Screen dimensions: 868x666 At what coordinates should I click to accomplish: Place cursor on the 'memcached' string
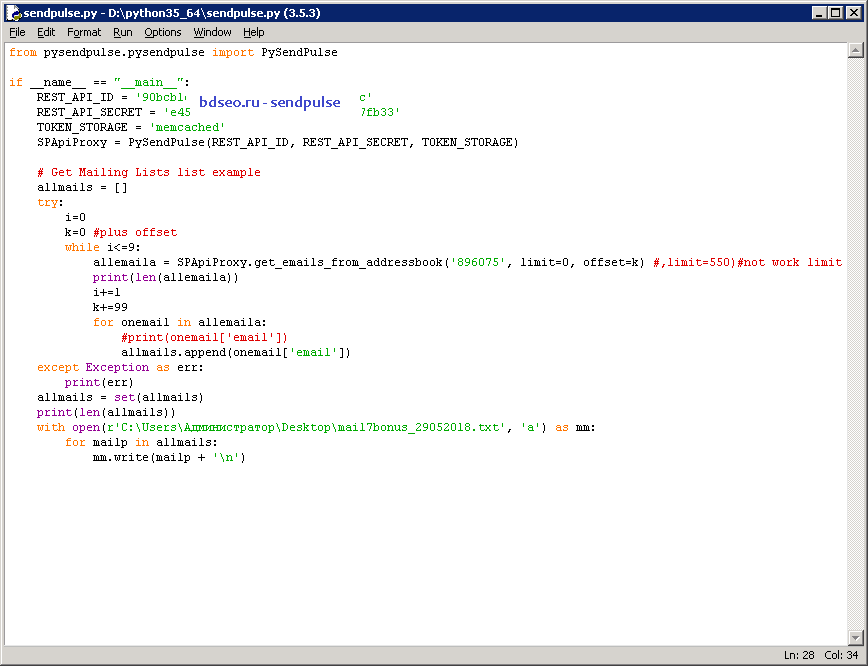187,127
